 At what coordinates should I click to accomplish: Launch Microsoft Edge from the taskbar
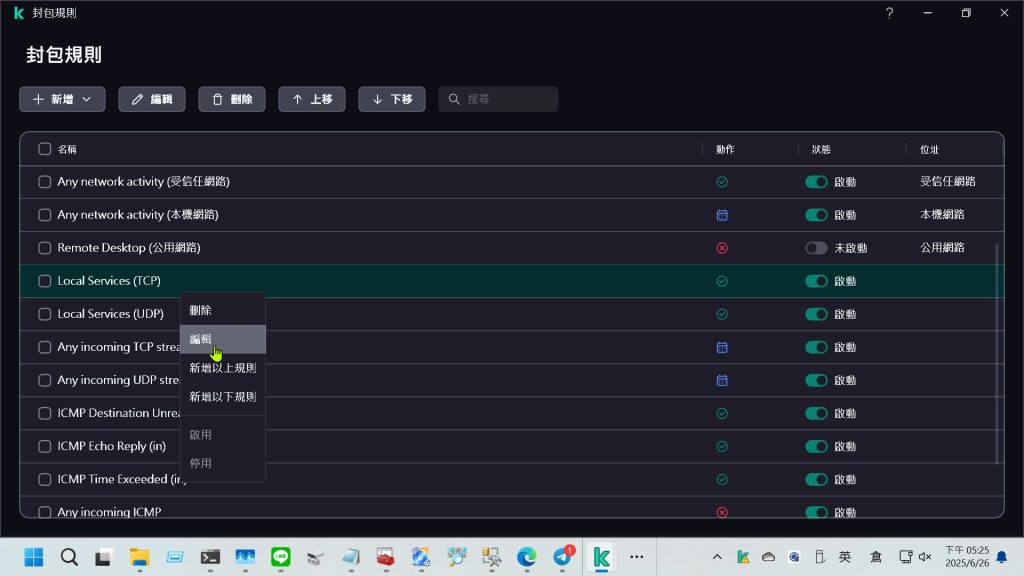click(x=527, y=557)
